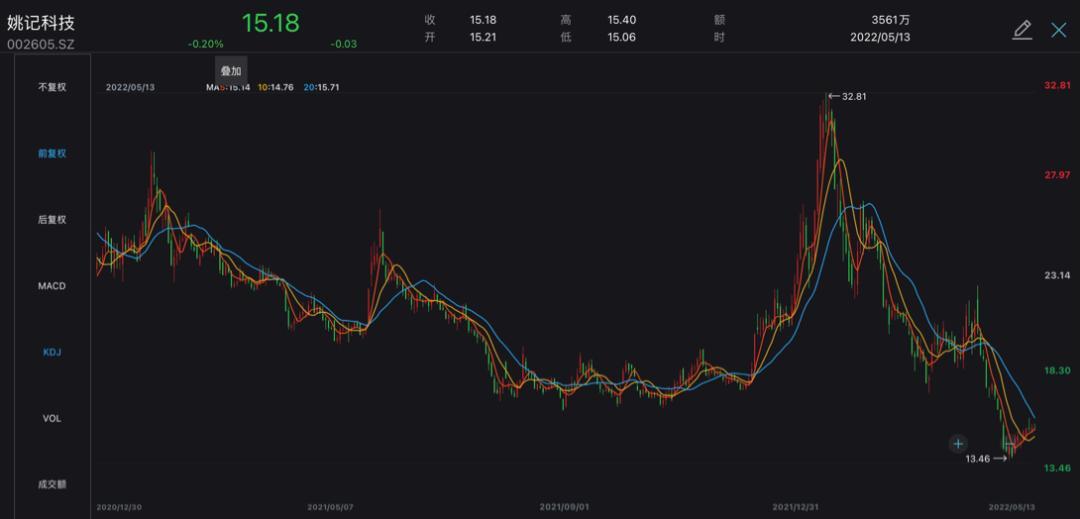1080x519 pixels.
Task: Switch to 后复权 price adjustment
Action: coord(51,220)
